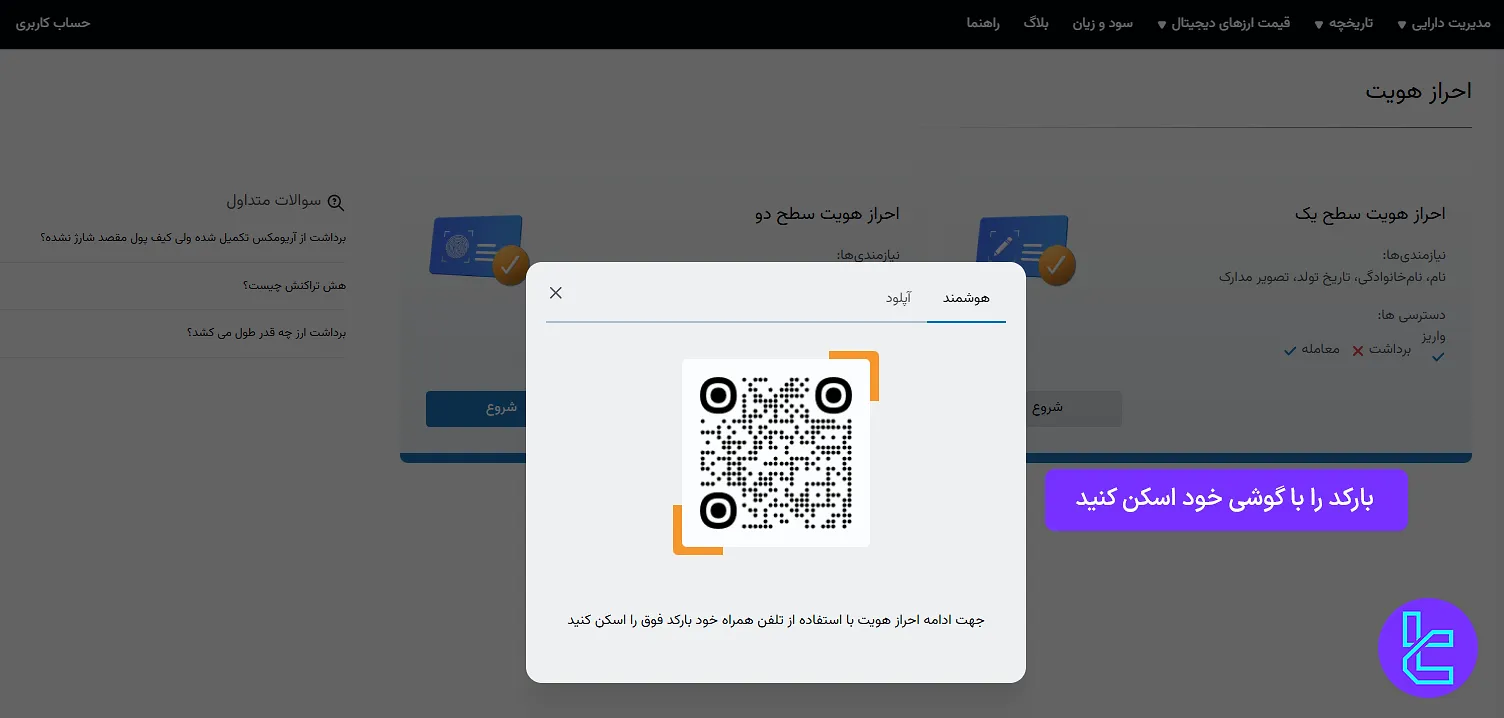Click the check icon next to واریز
The image size is (1504, 718).
click(1438, 355)
